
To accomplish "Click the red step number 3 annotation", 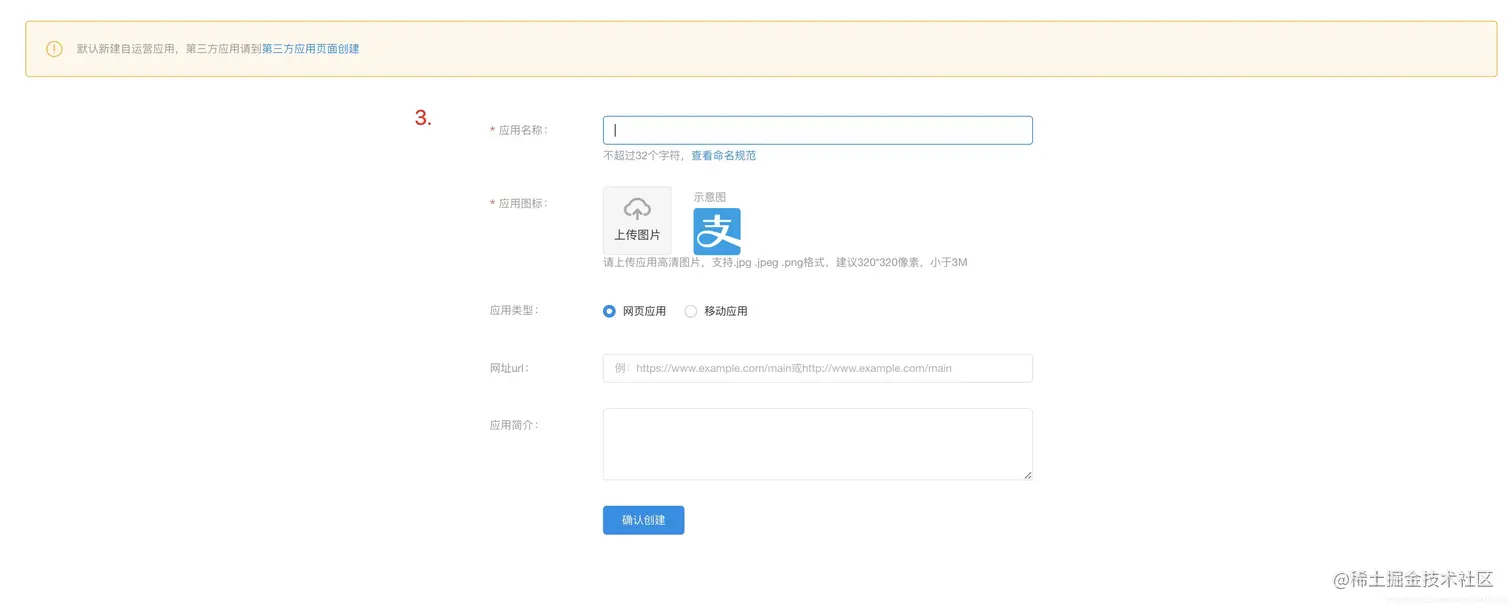I will [423, 117].
